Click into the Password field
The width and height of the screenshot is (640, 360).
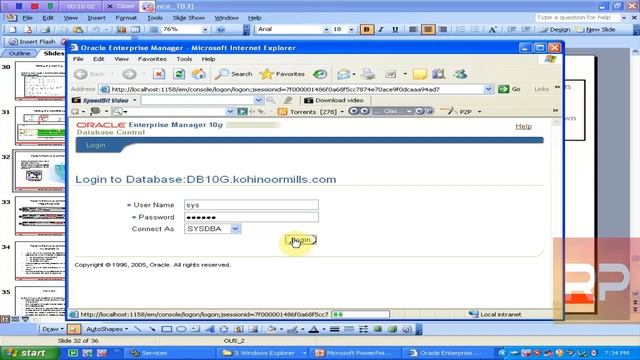[x=251, y=217]
